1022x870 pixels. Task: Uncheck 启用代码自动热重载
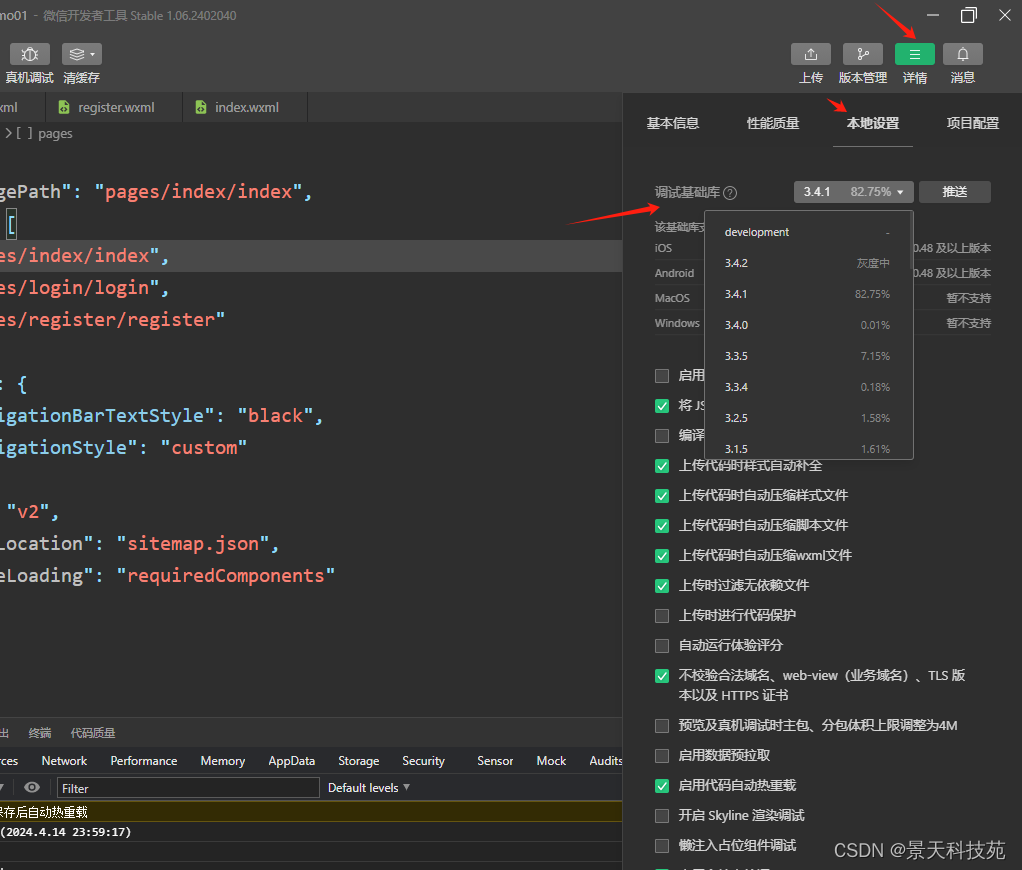[662, 786]
